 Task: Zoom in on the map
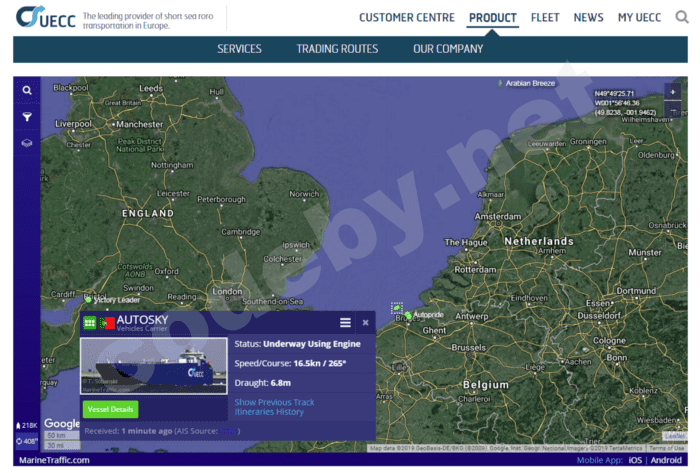click(673, 92)
